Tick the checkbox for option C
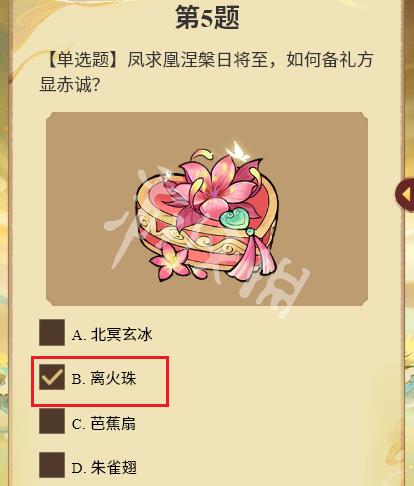The height and width of the screenshot is (486, 414). [x=52, y=421]
